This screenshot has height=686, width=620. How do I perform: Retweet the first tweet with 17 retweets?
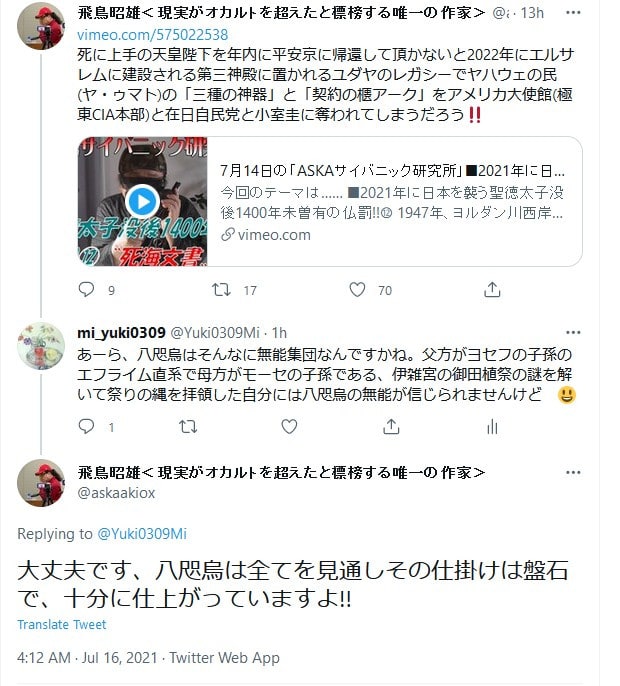pos(221,289)
